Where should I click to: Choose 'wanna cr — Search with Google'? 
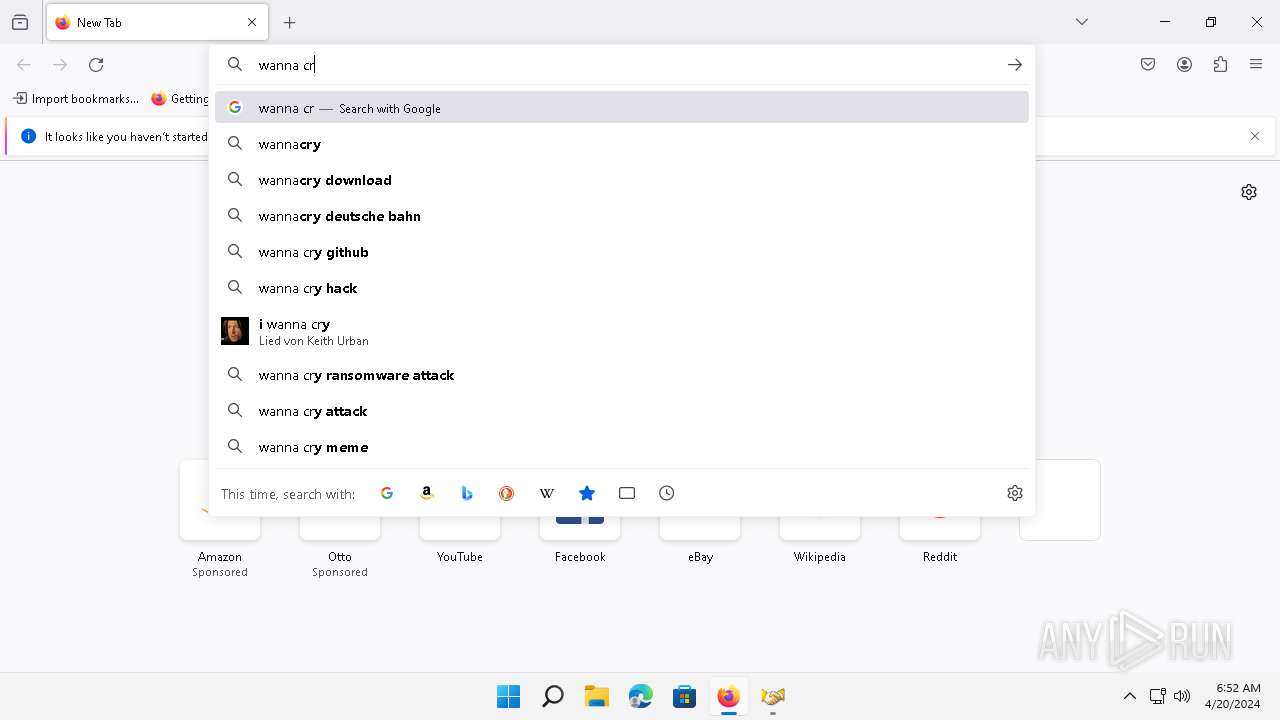click(622, 108)
